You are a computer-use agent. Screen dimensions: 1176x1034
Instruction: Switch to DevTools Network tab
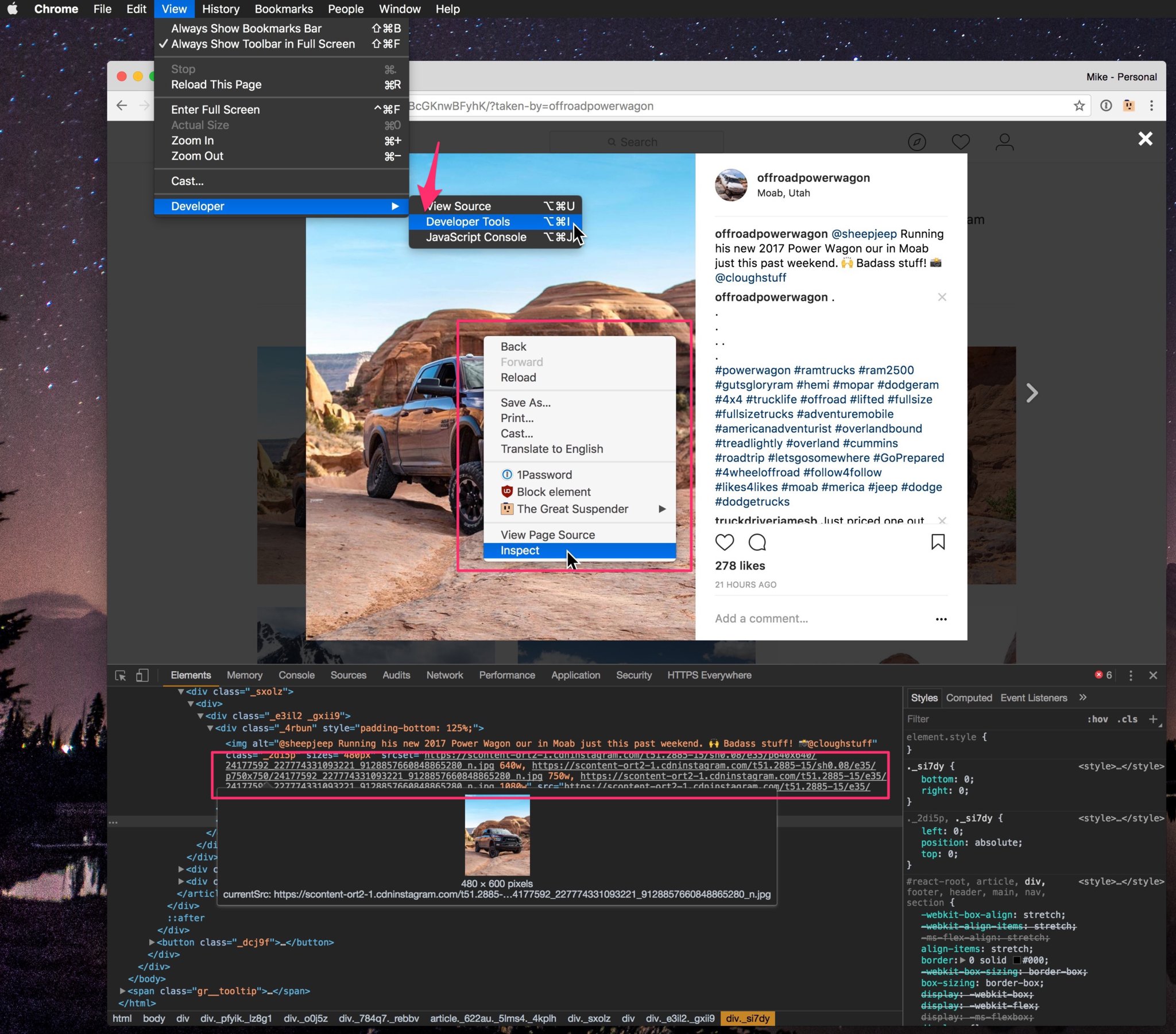444,676
